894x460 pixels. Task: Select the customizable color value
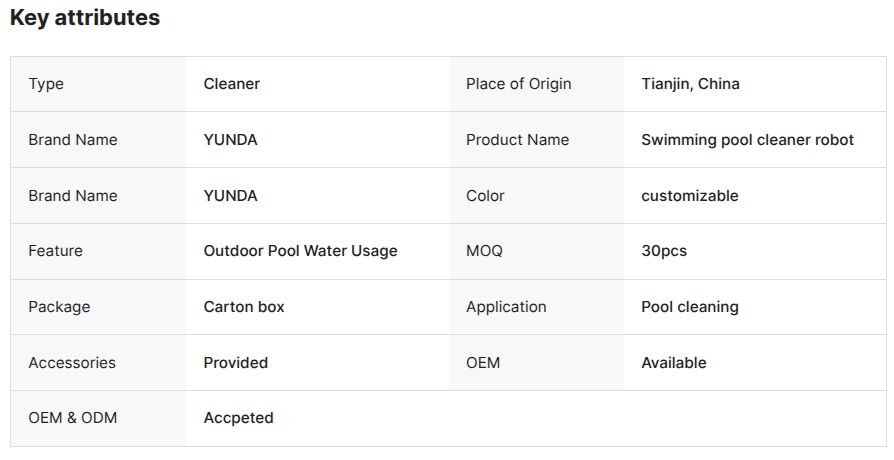(690, 196)
